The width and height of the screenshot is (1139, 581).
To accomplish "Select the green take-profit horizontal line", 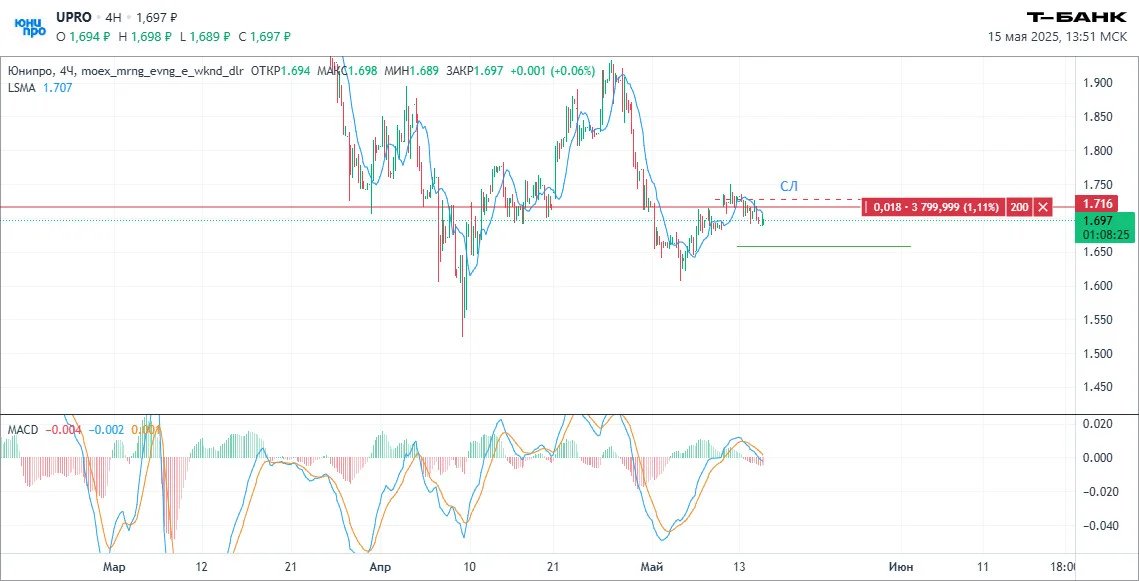I will pos(823,246).
